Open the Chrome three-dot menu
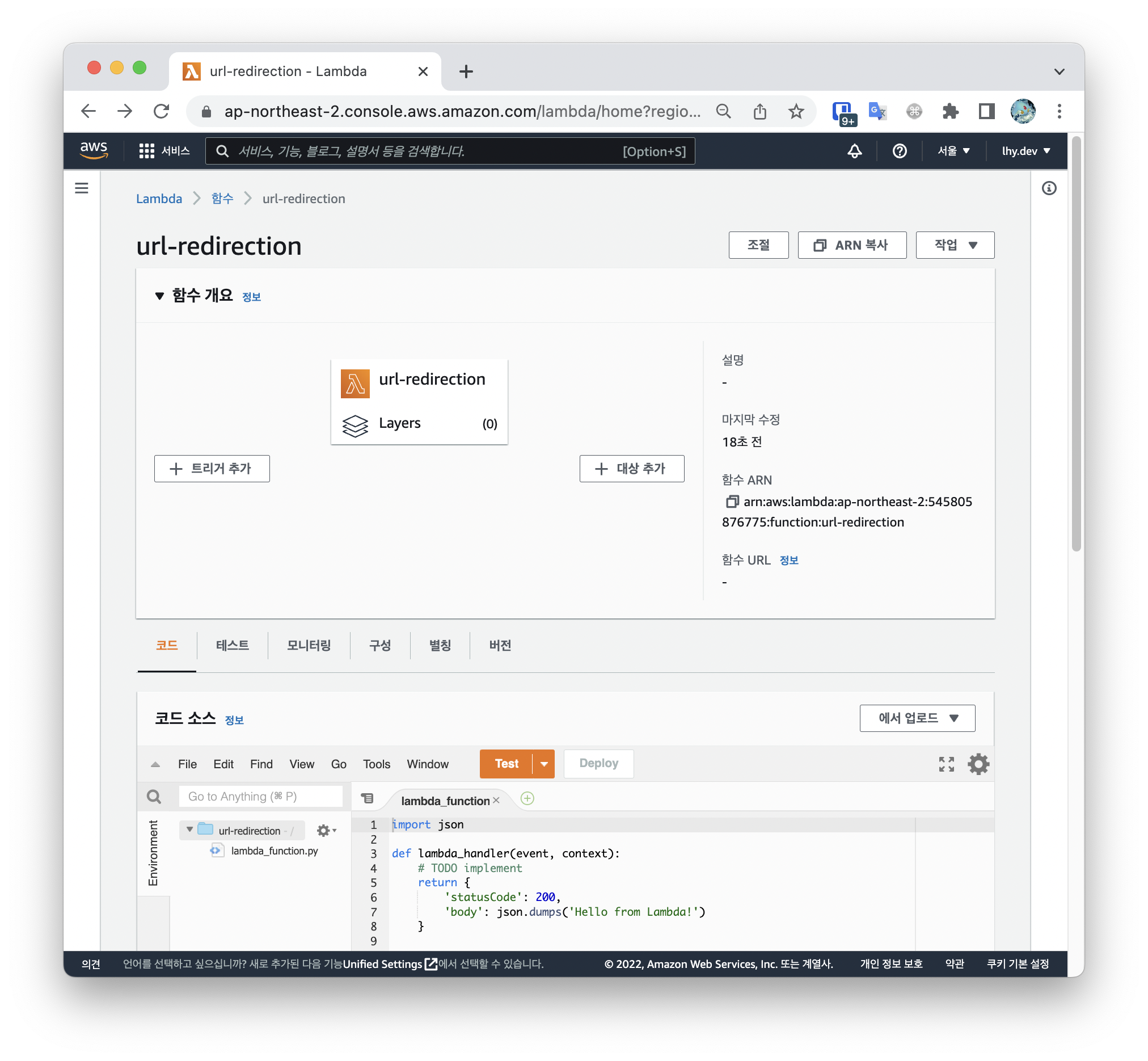The width and height of the screenshot is (1148, 1061). click(x=1059, y=111)
